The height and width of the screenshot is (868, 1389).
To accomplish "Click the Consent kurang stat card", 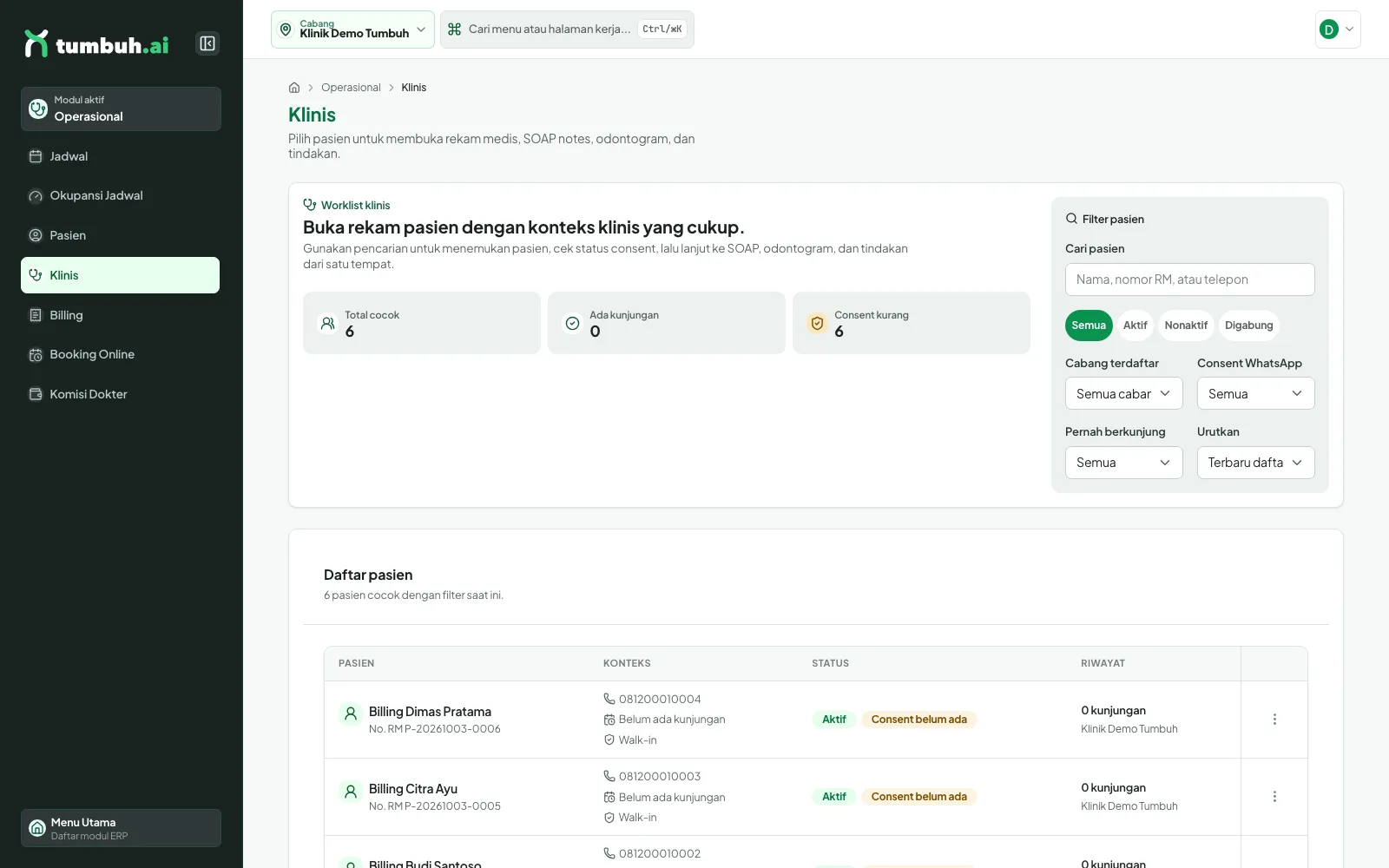I will point(912,323).
